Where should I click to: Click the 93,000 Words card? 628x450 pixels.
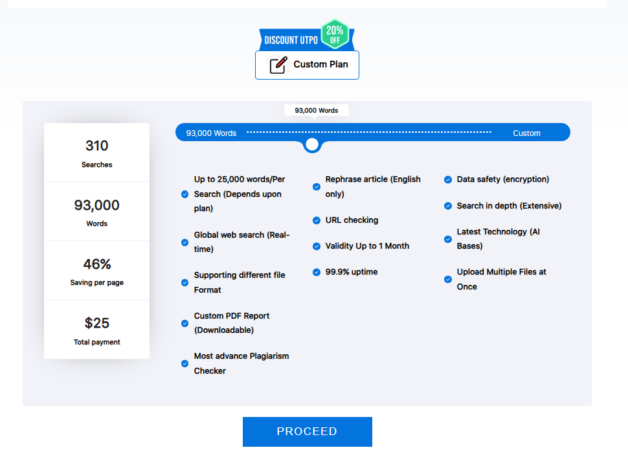[x=97, y=211]
